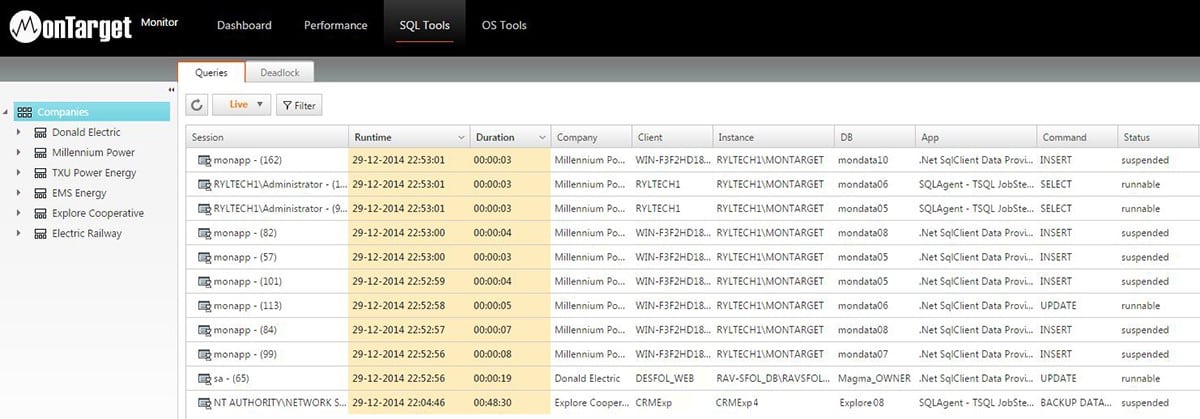
Task: Sort by the Company column header
Action: tap(590, 137)
